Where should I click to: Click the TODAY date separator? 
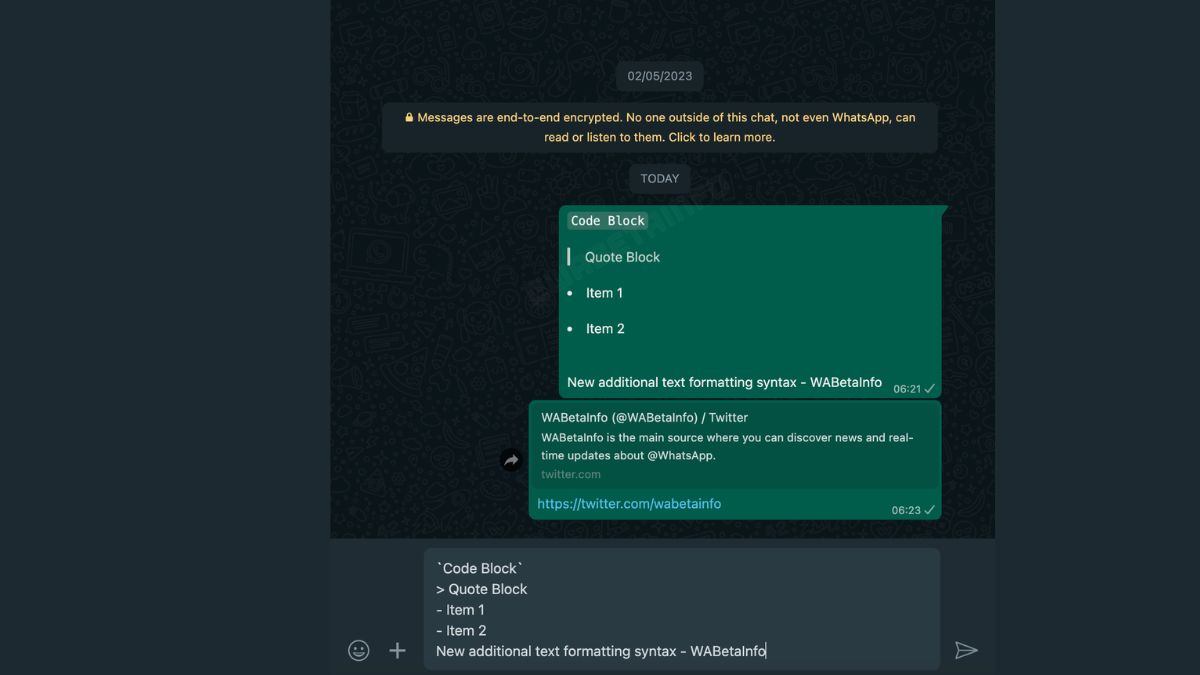(659, 178)
